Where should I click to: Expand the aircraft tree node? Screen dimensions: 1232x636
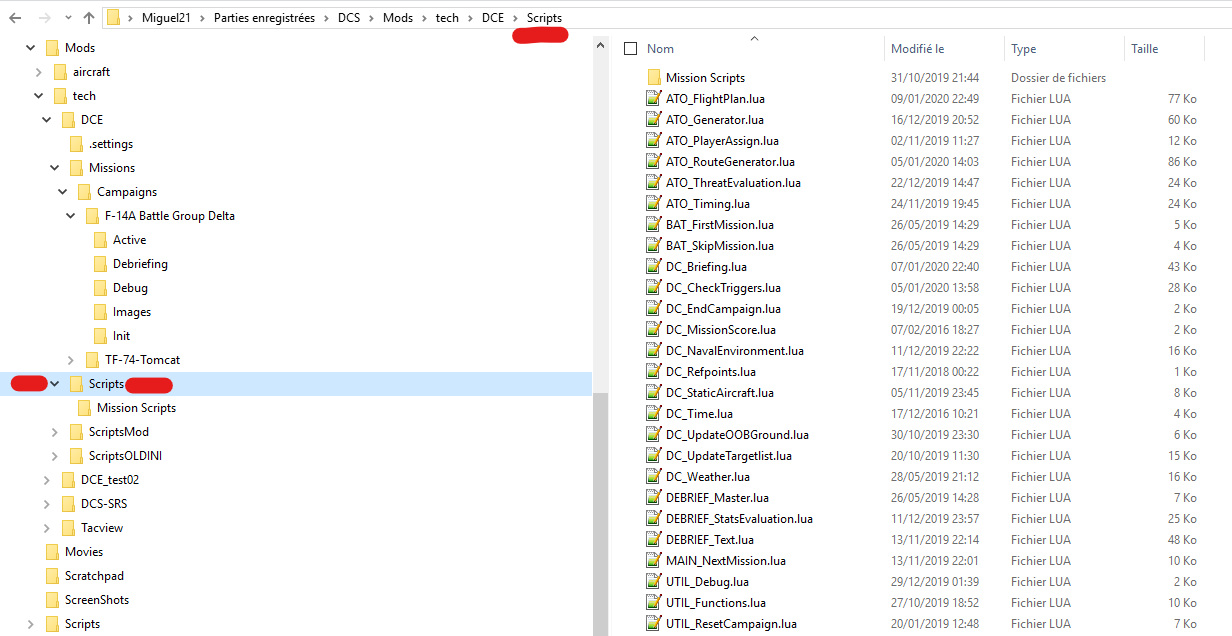38,72
